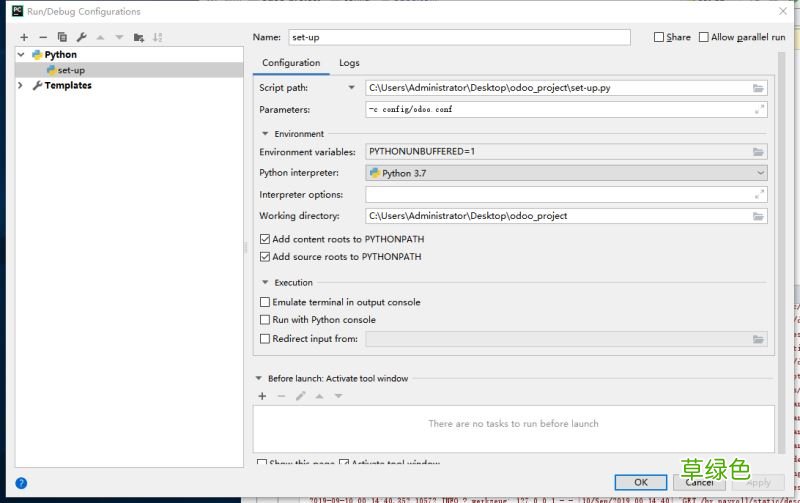Add new configuration with plus icon

[x=24, y=37]
